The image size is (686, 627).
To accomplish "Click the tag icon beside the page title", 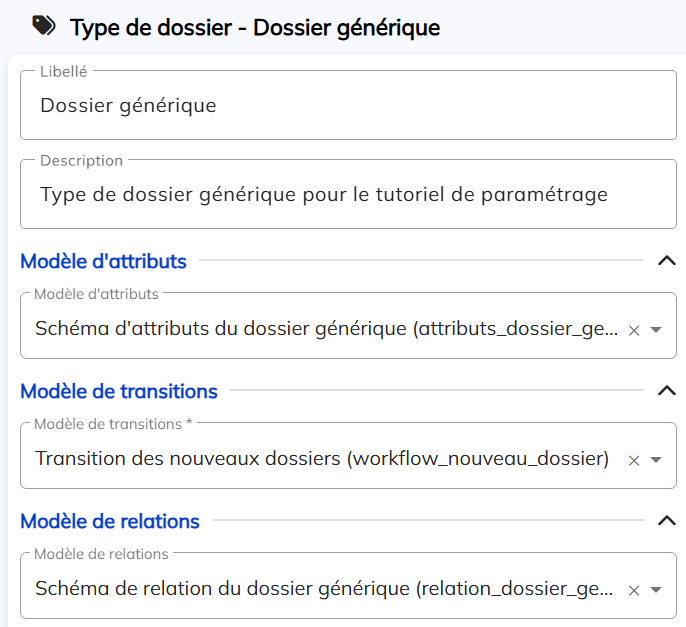I will point(44,27).
